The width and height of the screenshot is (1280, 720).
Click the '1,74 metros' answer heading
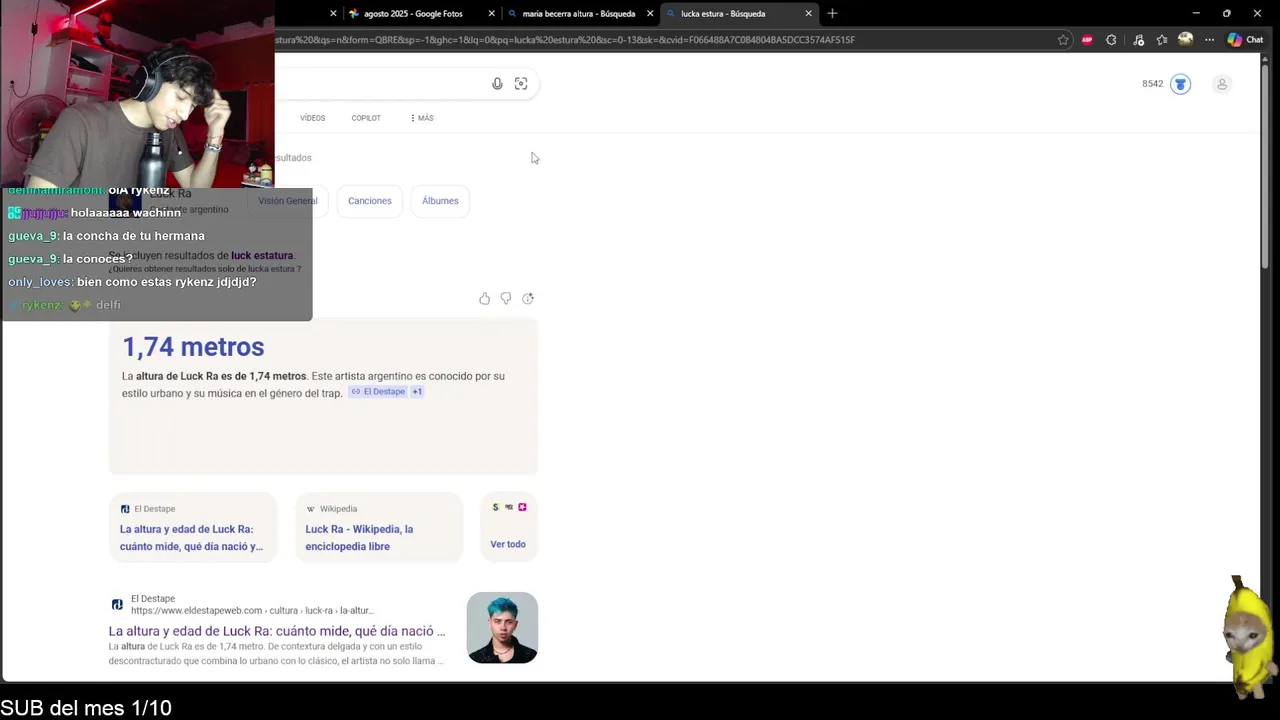coord(193,347)
